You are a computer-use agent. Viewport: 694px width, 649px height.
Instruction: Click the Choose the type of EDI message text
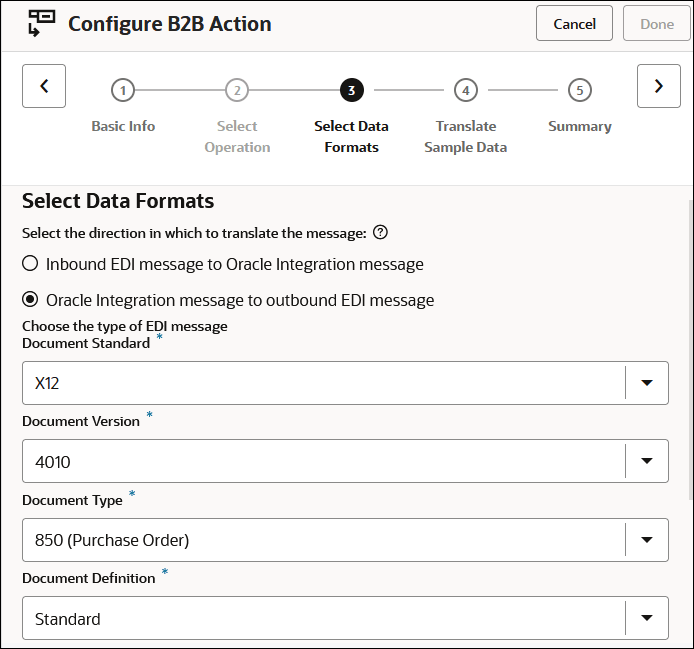[x=125, y=326]
